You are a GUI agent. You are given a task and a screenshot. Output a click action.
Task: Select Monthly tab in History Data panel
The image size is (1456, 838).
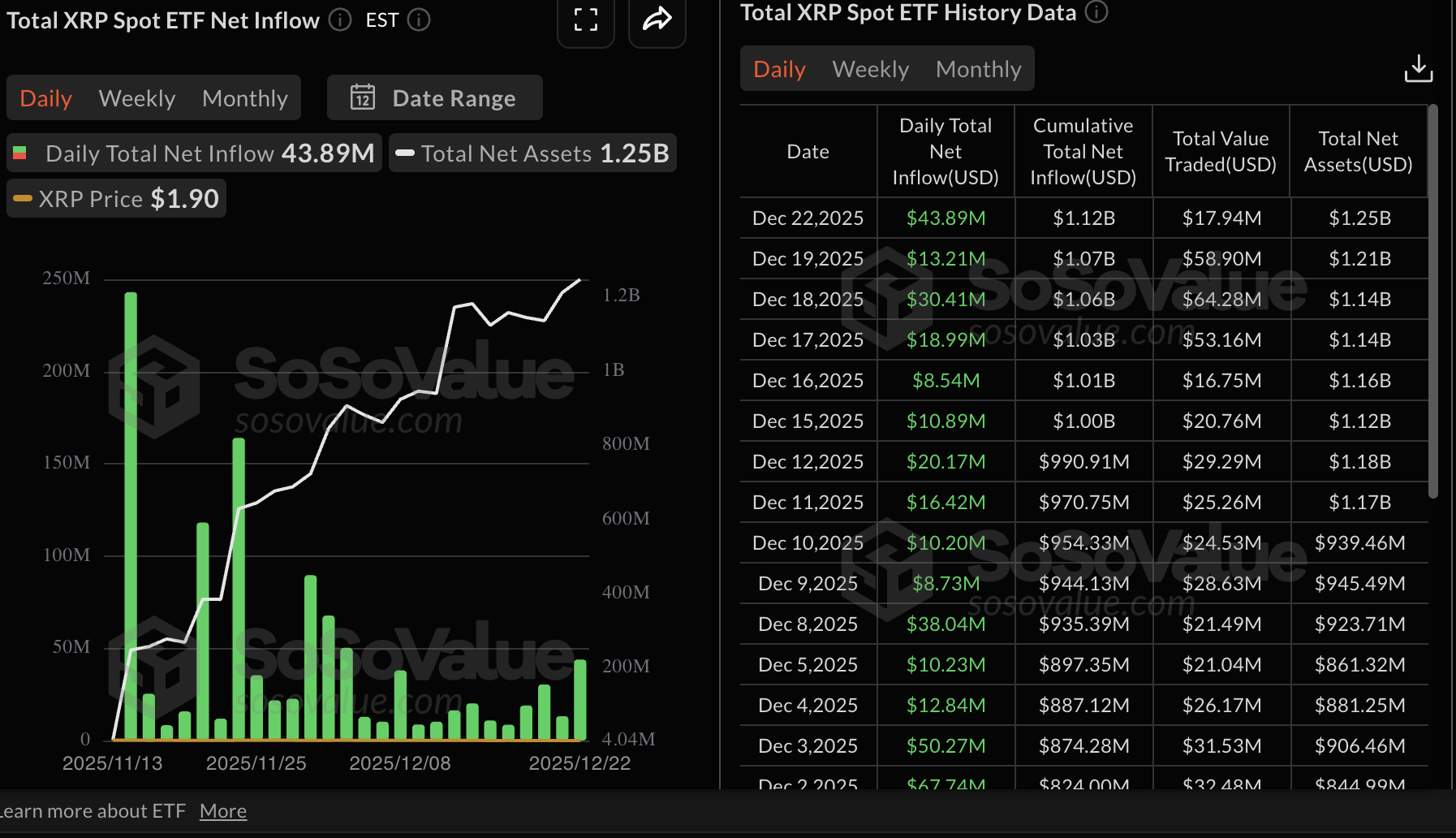pyautogui.click(x=978, y=69)
